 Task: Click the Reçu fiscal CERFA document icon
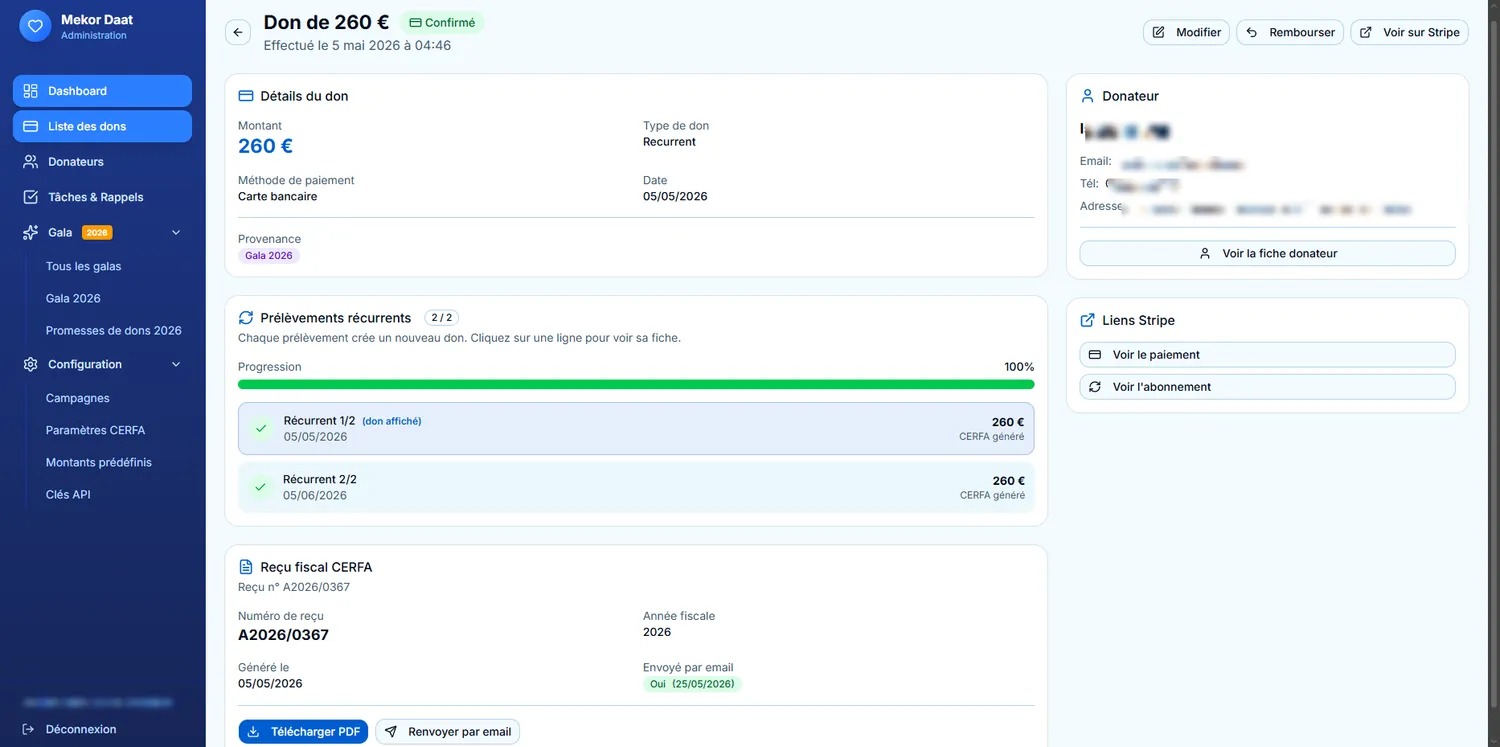coord(246,567)
